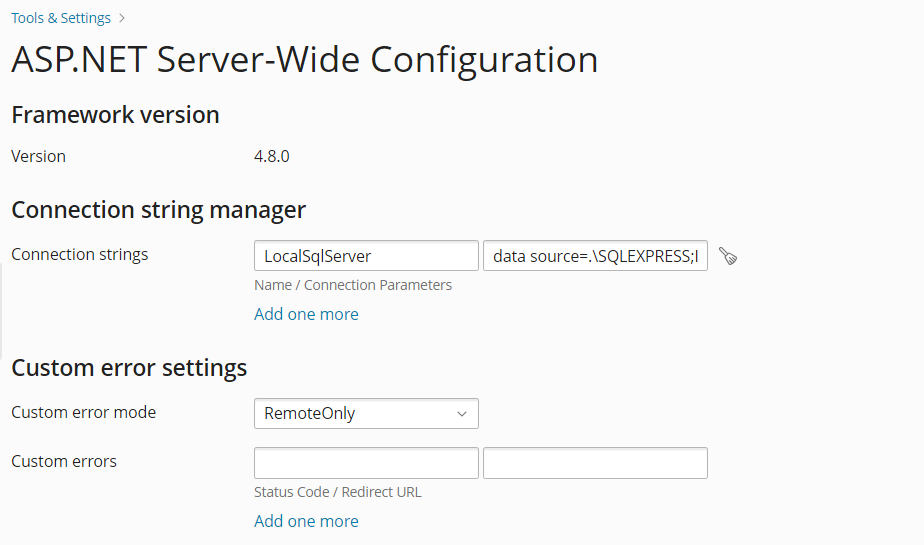
Task: Click the Connection strings field label
Action: pos(79,254)
